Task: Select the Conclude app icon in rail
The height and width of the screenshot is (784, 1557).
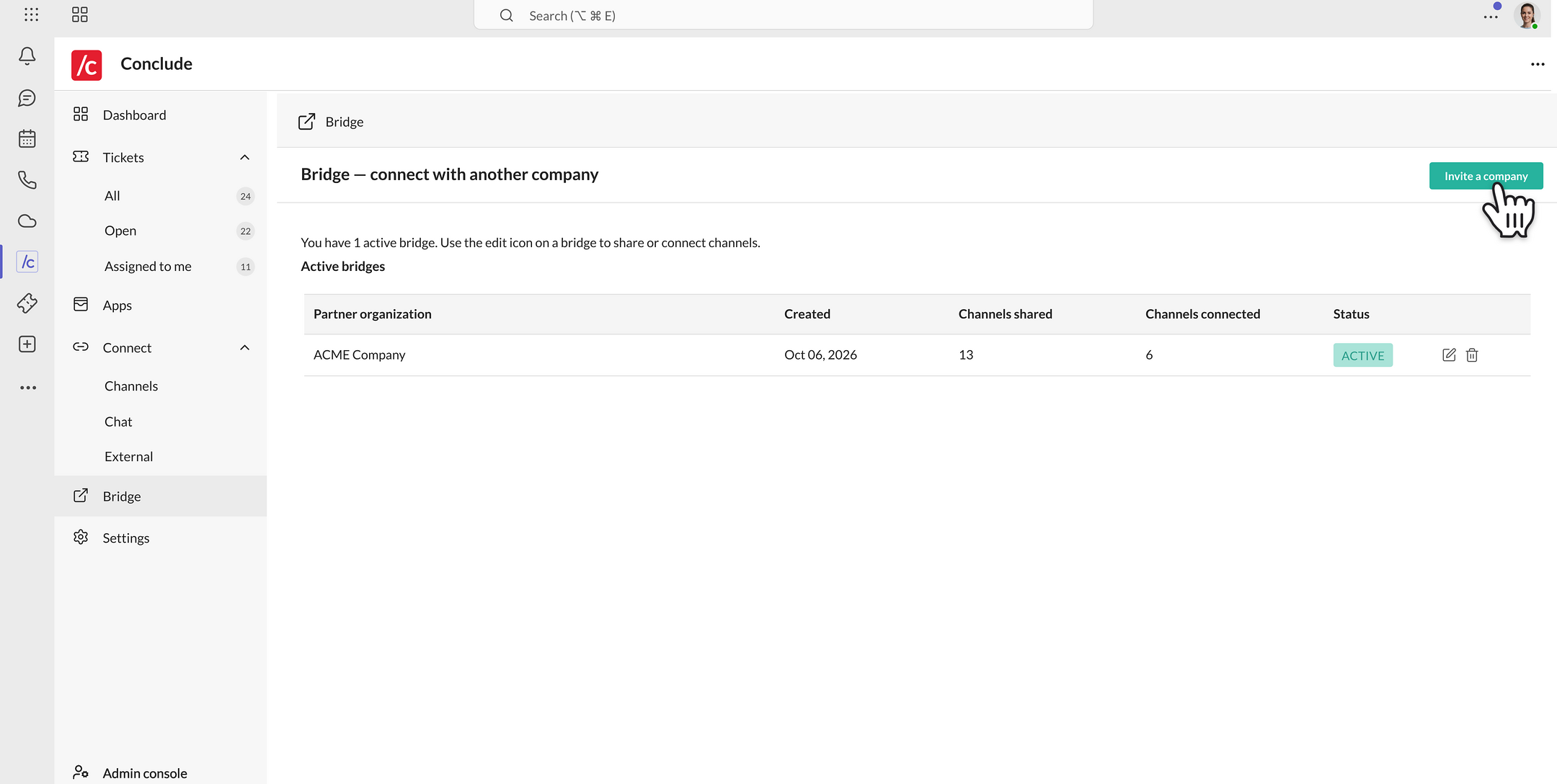Action: 27,262
